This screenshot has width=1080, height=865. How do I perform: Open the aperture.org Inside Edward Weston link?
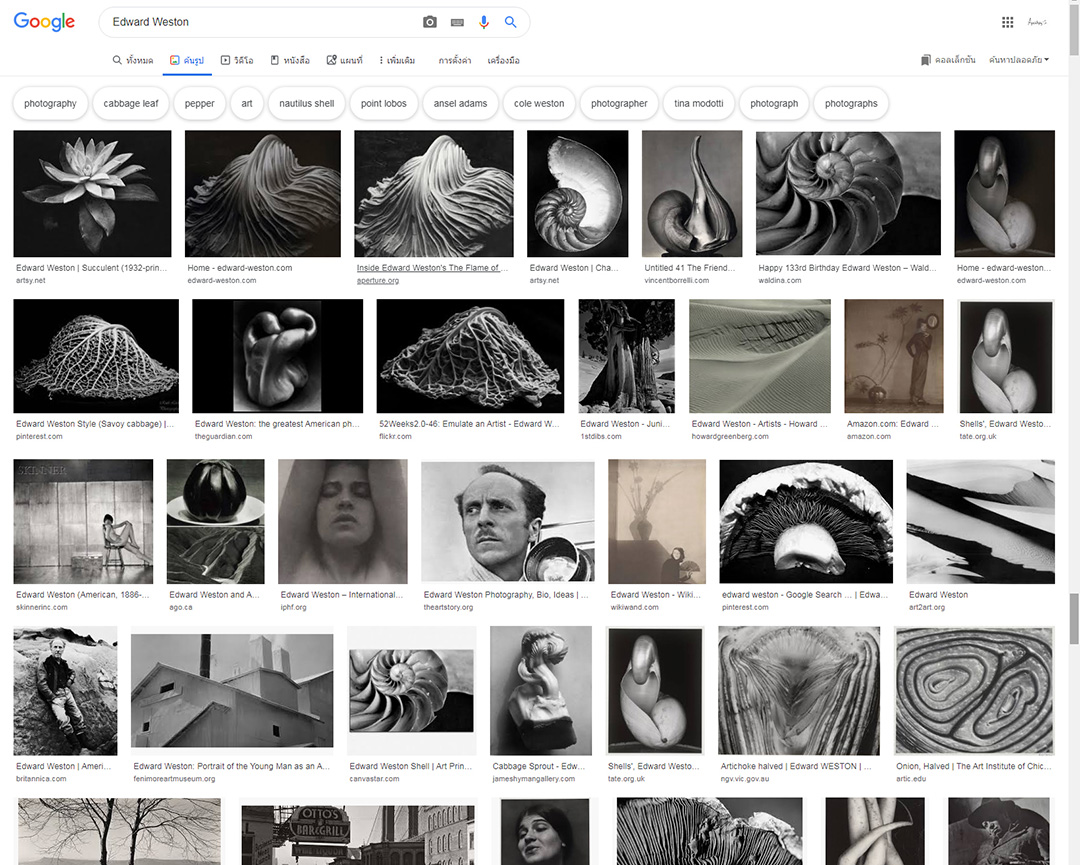pos(433,268)
